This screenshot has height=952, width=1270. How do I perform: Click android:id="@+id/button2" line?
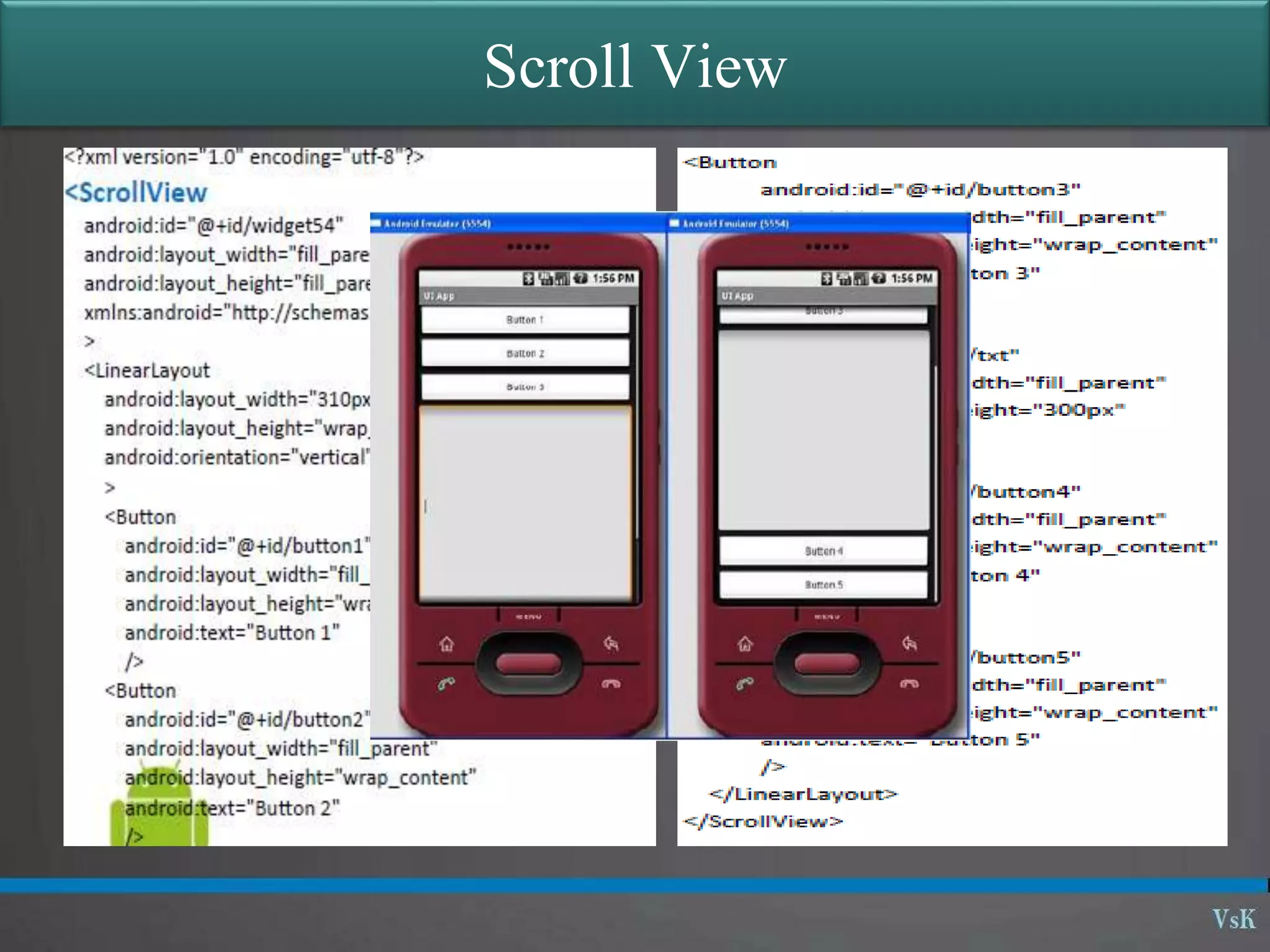247,720
